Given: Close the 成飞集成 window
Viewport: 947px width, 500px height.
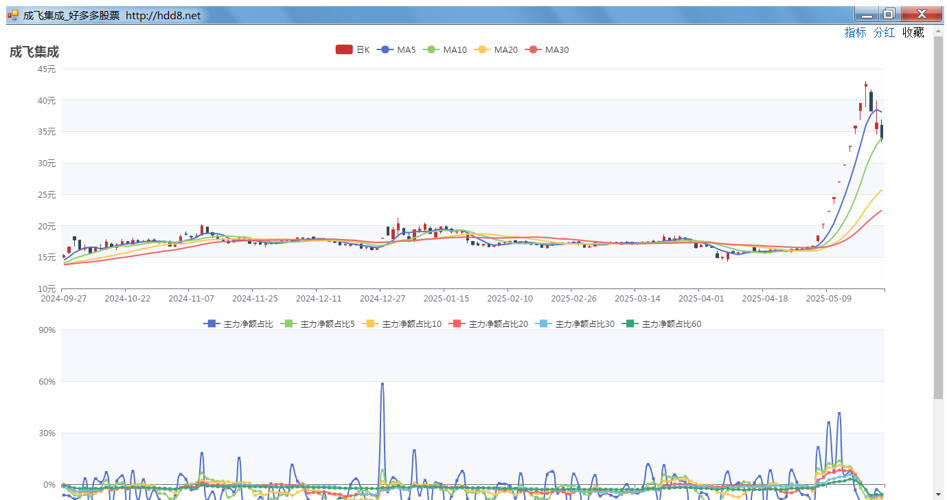Looking at the screenshot, I should [922, 14].
